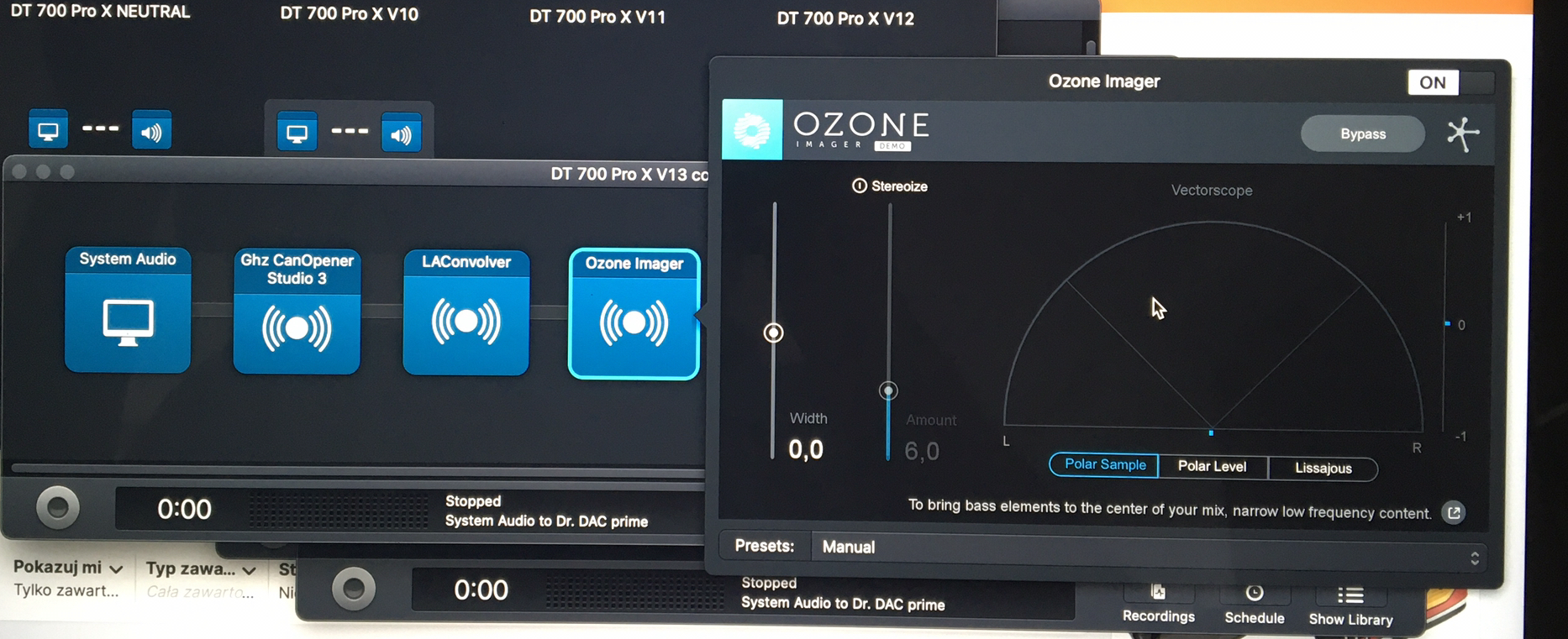Click the Width value 0,0

point(806,450)
